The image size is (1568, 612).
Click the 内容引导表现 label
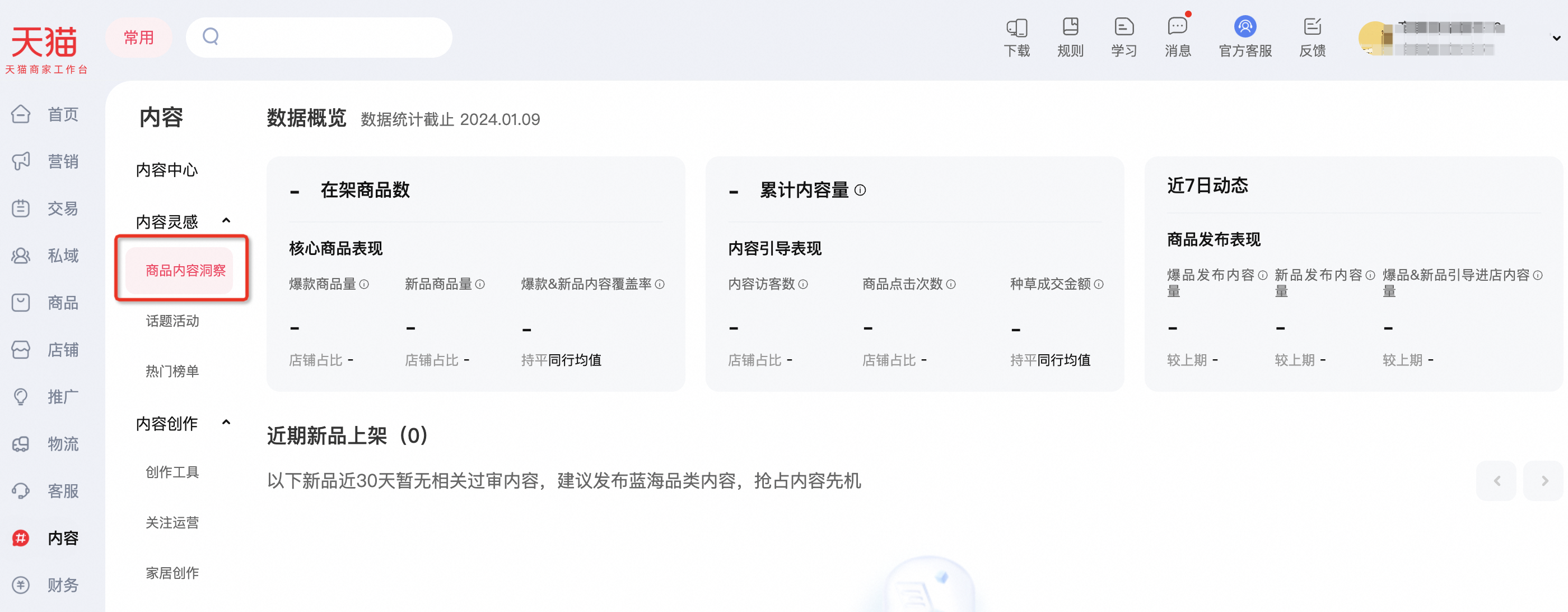775,248
